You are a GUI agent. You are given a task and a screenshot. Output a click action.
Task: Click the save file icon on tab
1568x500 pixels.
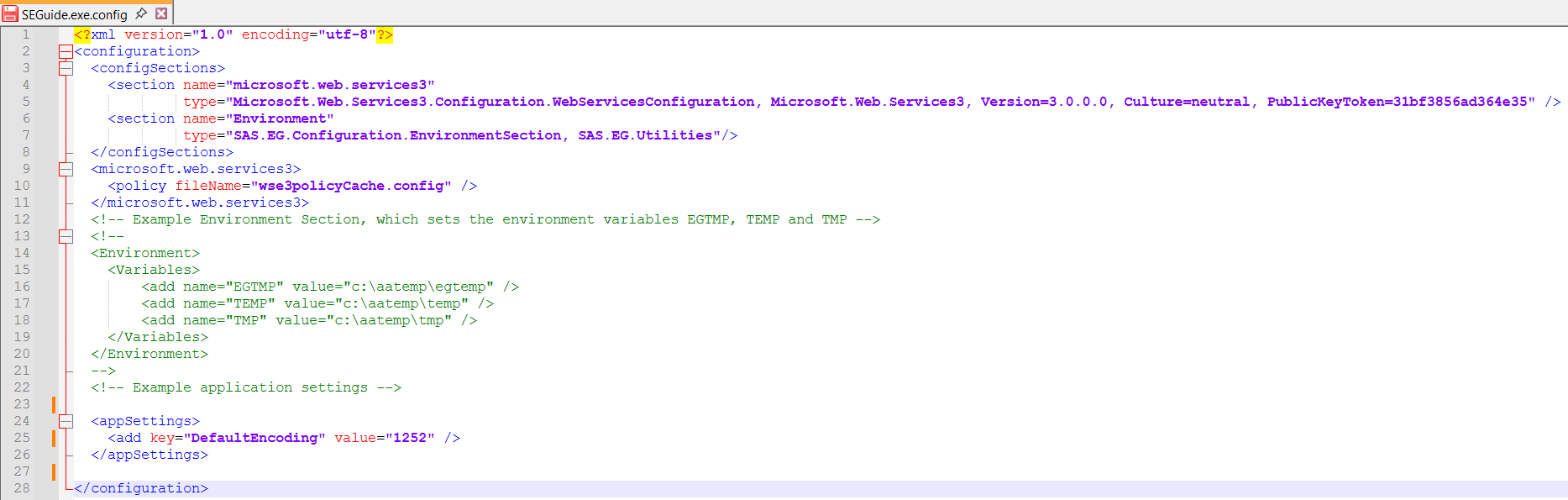coord(10,14)
